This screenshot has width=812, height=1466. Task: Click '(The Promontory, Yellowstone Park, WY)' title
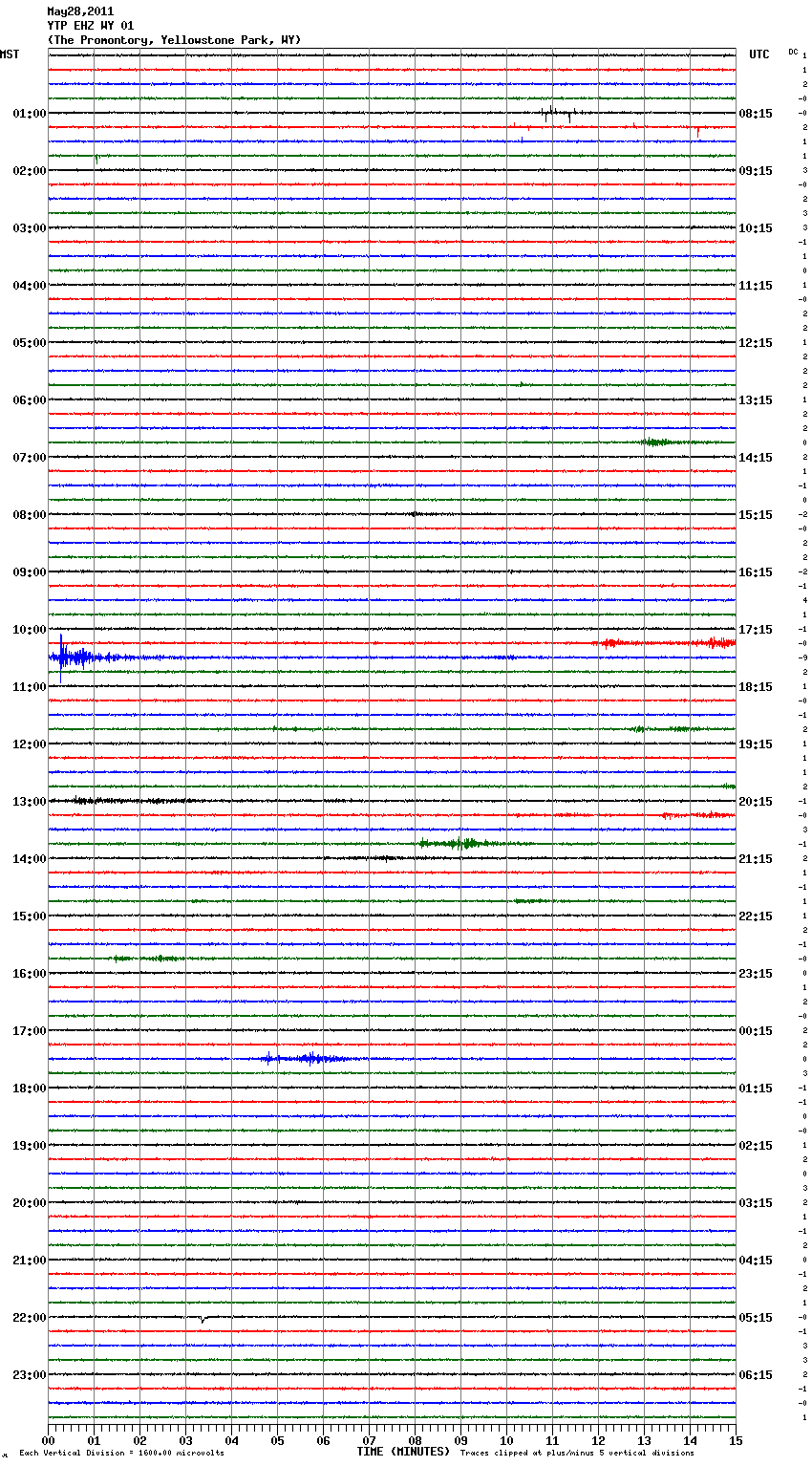click(x=174, y=40)
